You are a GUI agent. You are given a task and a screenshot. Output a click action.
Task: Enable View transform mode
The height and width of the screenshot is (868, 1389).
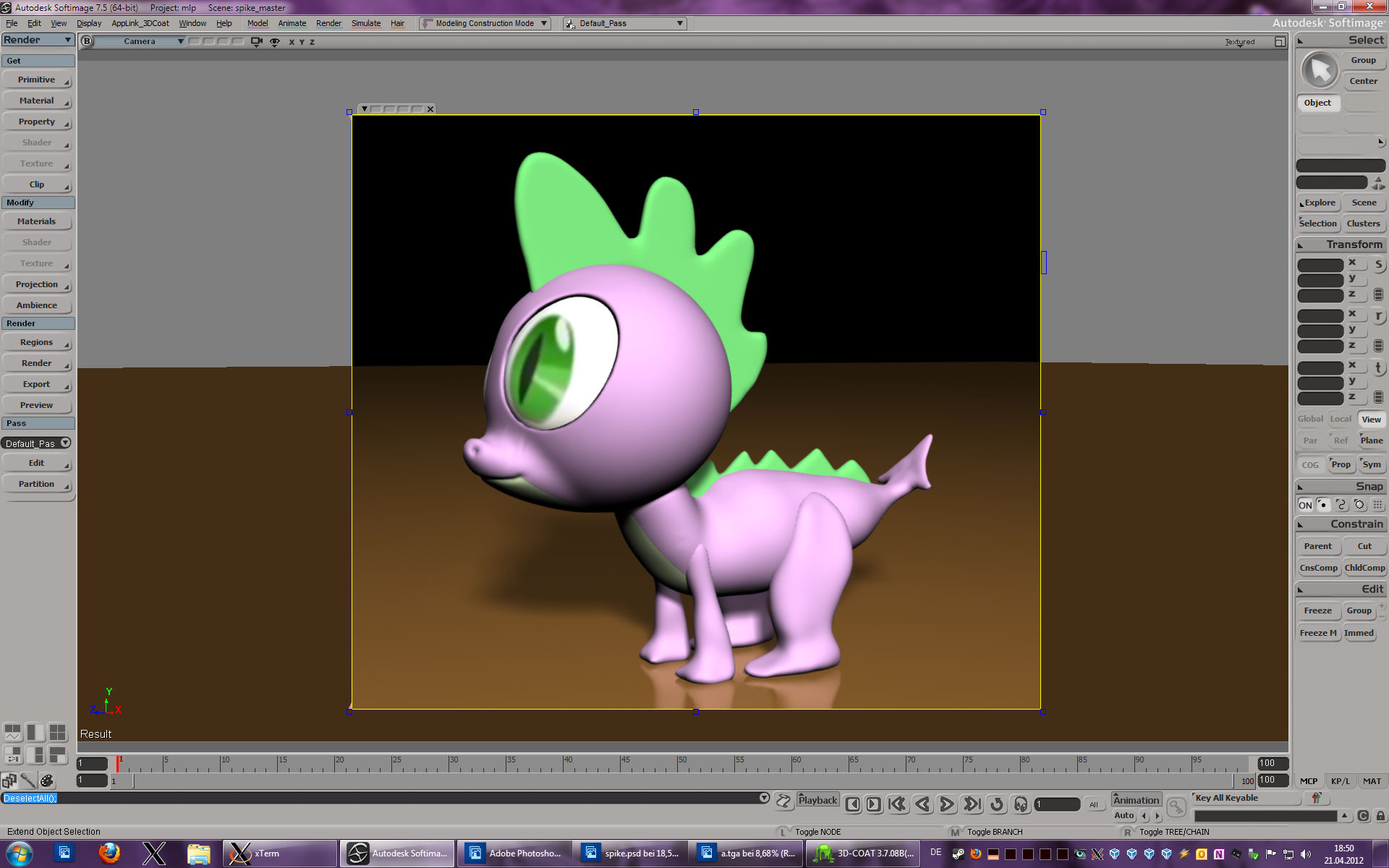pyautogui.click(x=1371, y=420)
